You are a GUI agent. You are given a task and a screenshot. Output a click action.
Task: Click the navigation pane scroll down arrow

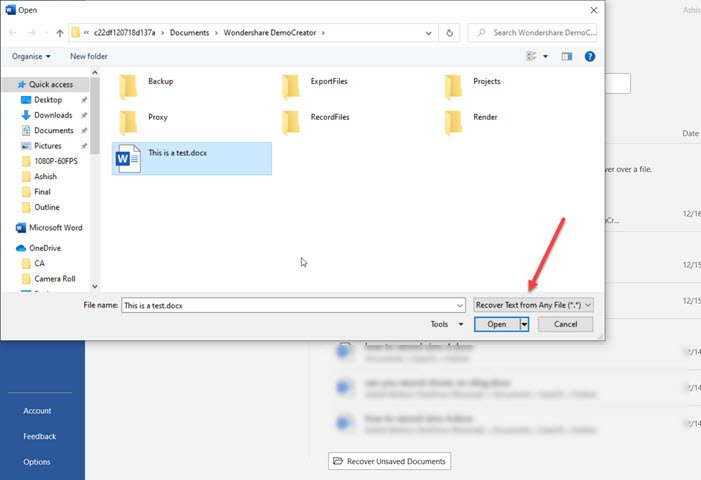tap(95, 286)
